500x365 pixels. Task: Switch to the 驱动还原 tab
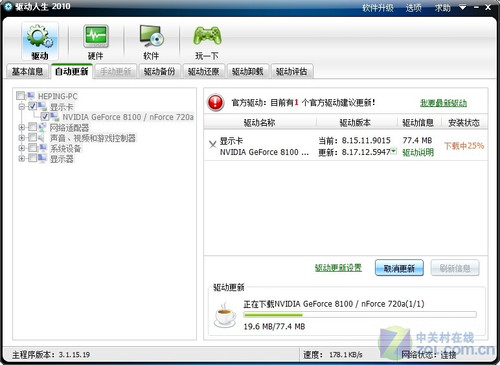point(203,71)
